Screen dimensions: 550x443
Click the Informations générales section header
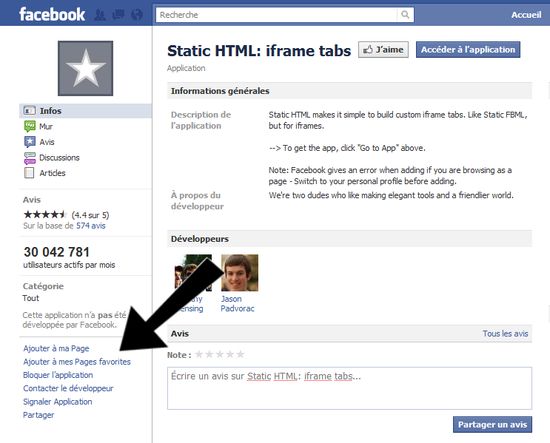(x=349, y=91)
